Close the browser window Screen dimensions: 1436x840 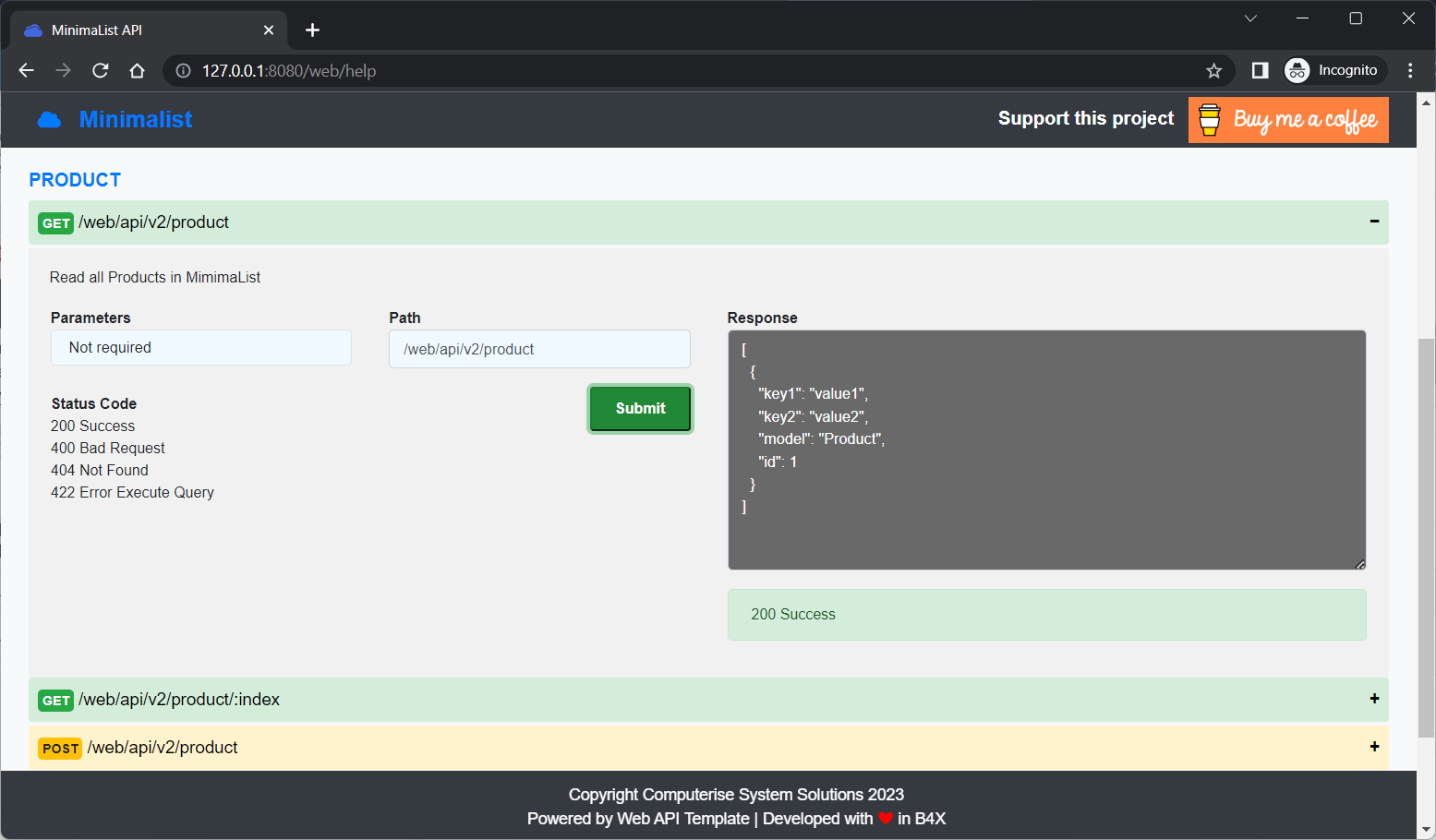pyautogui.click(x=1408, y=18)
